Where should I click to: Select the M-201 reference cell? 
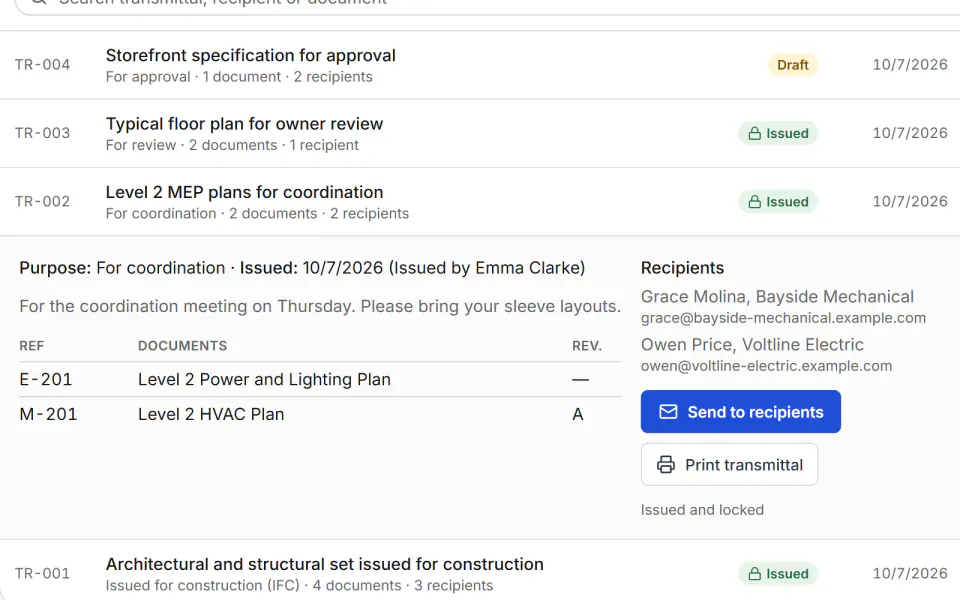(48, 414)
